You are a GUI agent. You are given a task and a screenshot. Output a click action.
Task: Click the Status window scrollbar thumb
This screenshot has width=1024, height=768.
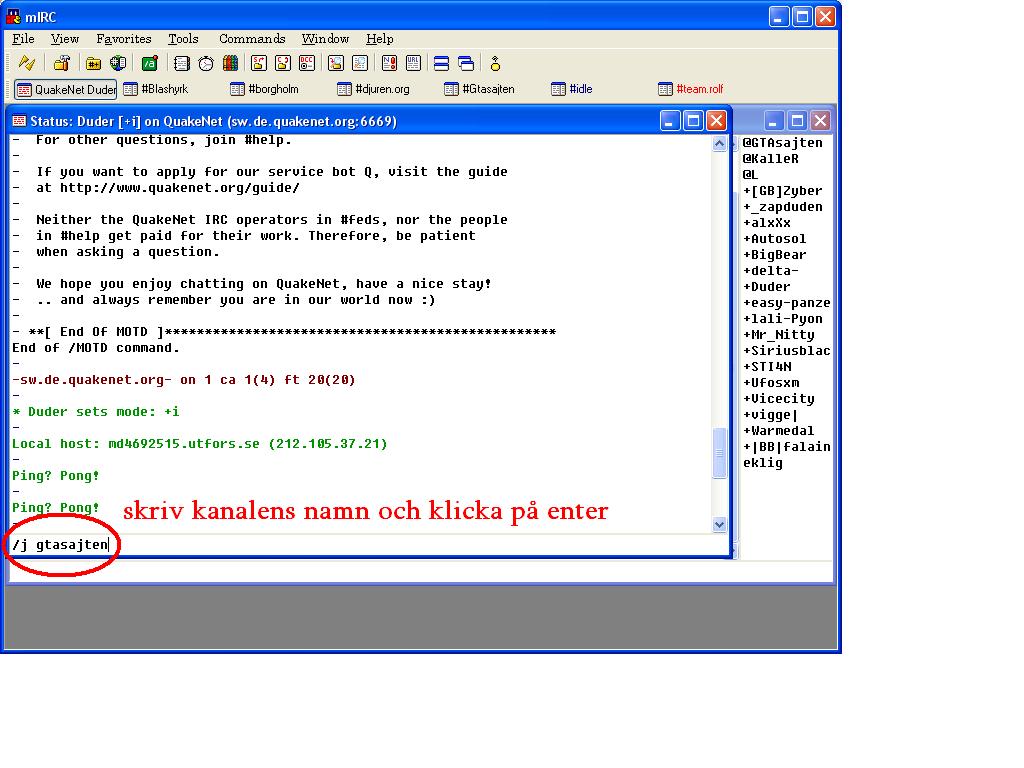(x=719, y=453)
